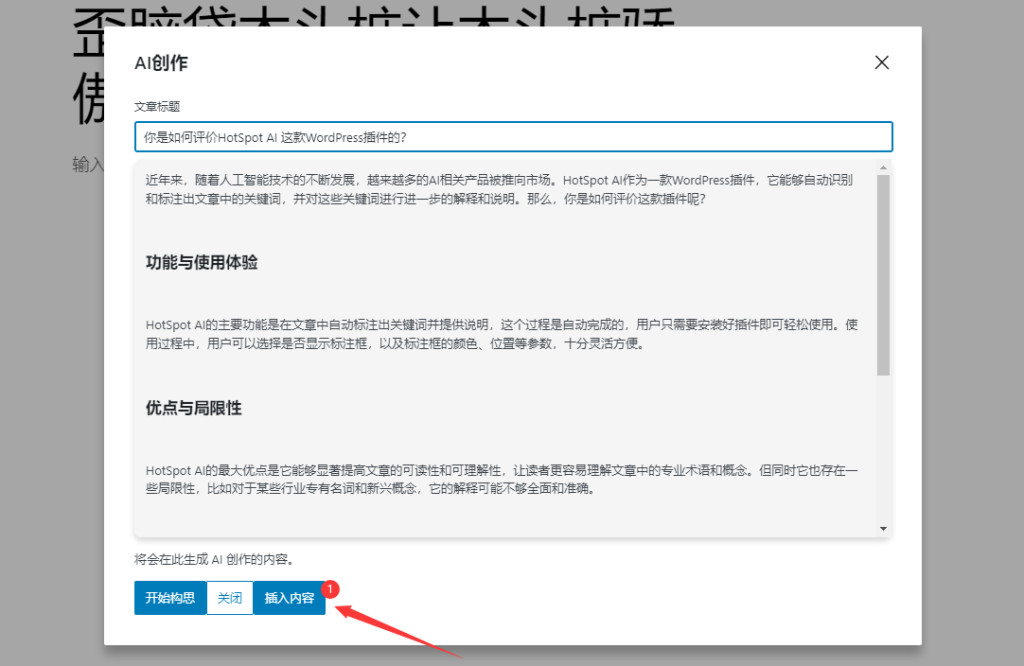Click the 插入内容 button
Image resolution: width=1024 pixels, height=666 pixels.
point(289,597)
